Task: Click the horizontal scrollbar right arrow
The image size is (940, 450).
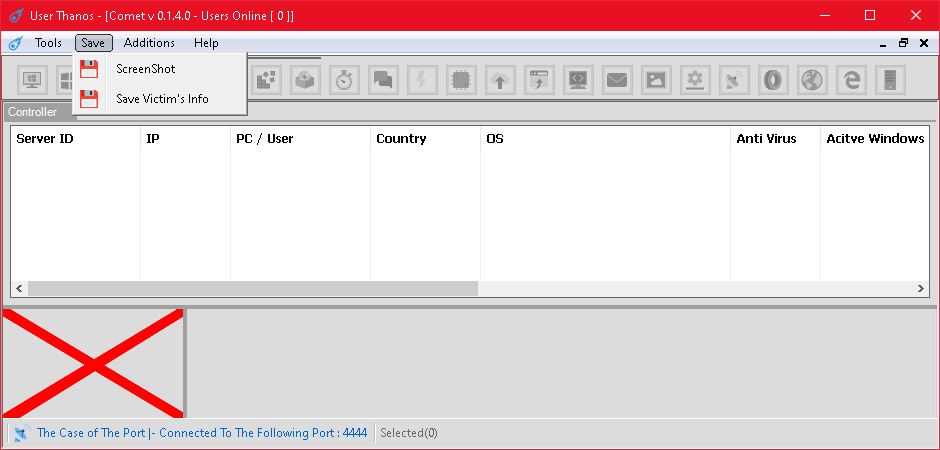Action: [x=921, y=289]
